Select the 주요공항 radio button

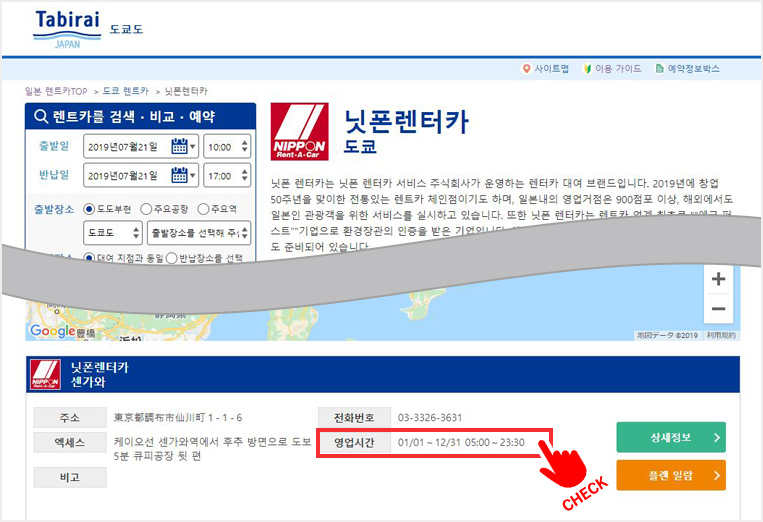[x=147, y=209]
